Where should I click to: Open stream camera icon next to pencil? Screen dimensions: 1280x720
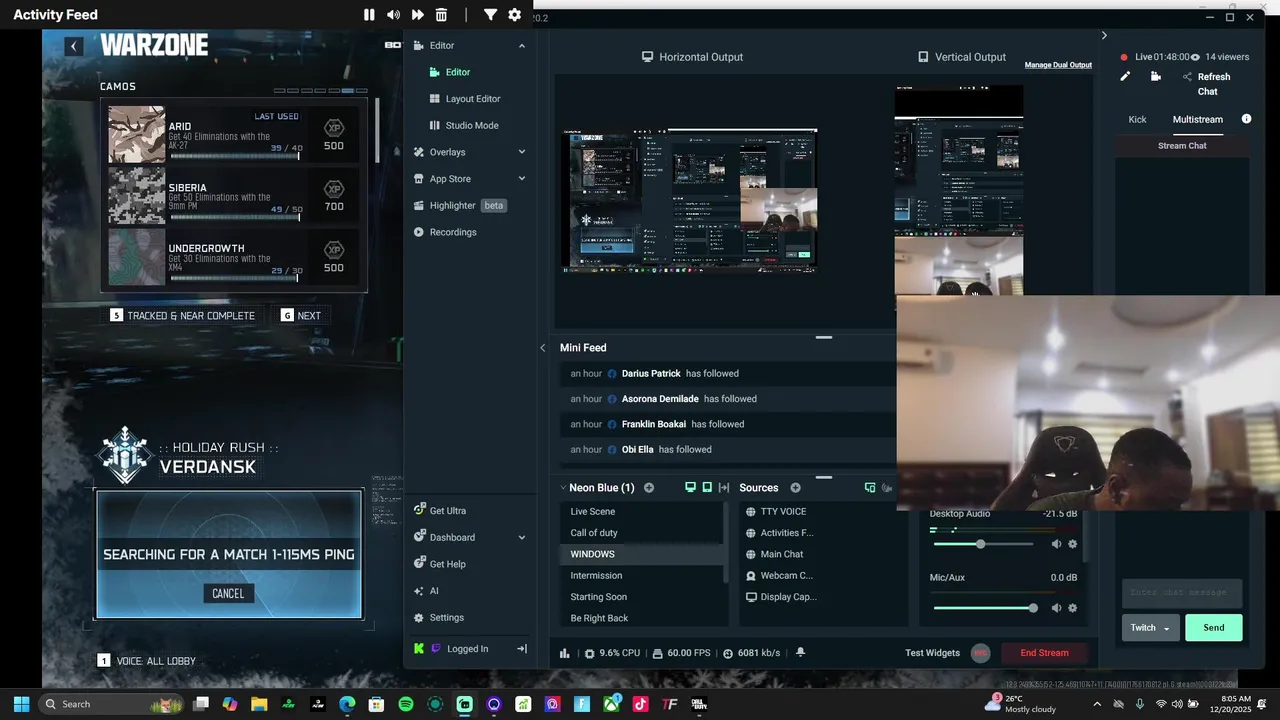[x=1155, y=76]
